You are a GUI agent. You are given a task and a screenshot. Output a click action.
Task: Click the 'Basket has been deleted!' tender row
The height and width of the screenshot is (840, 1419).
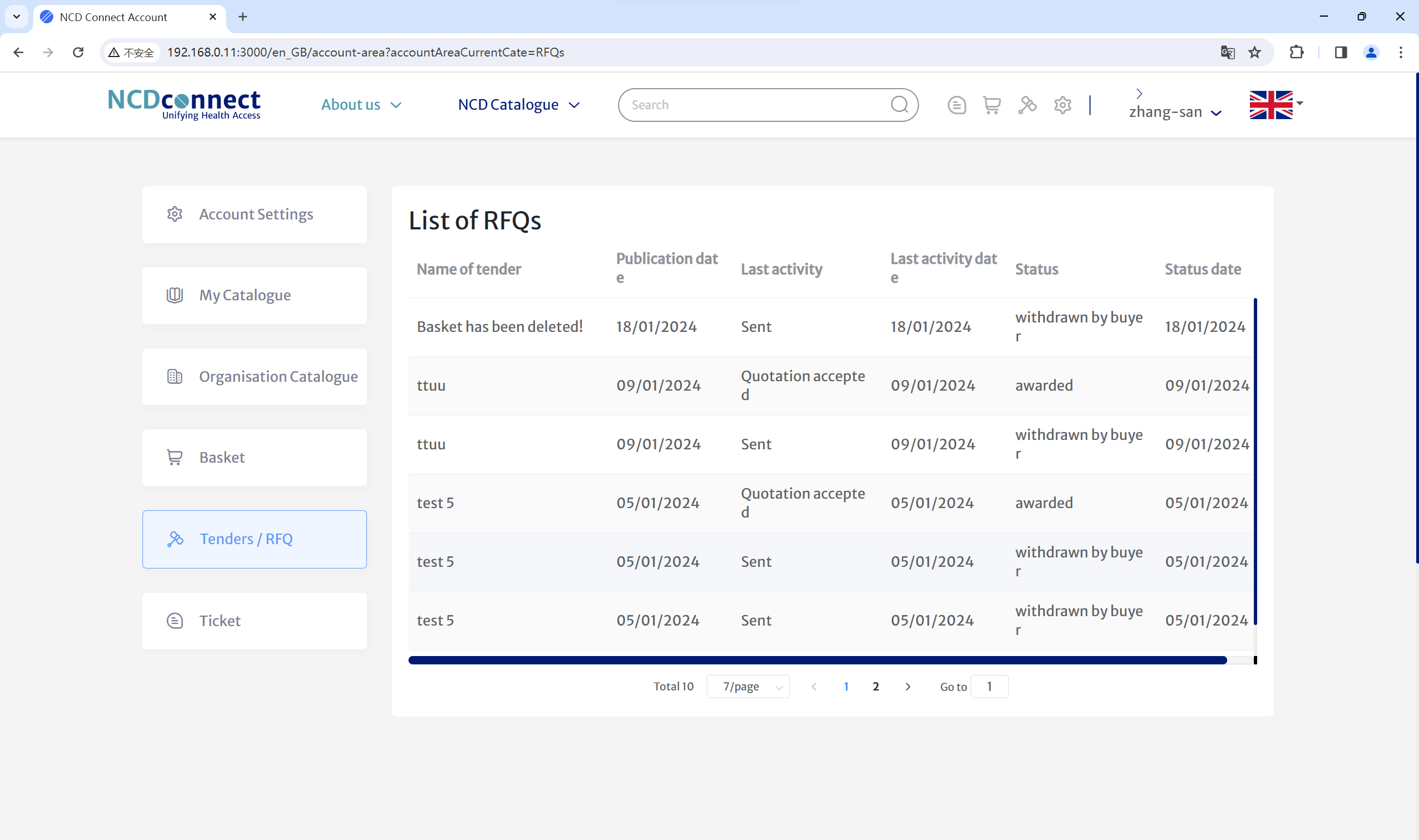coord(831,326)
